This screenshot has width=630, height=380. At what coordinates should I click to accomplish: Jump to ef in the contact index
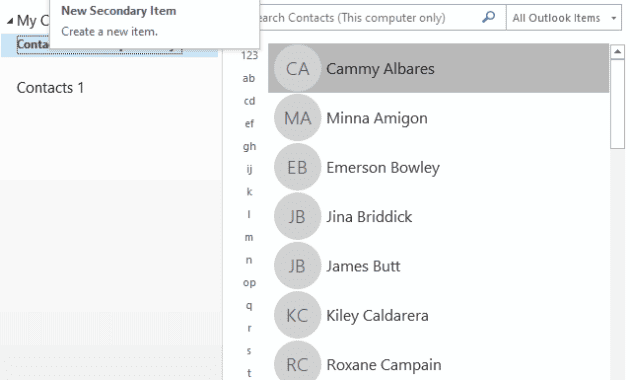(250, 124)
